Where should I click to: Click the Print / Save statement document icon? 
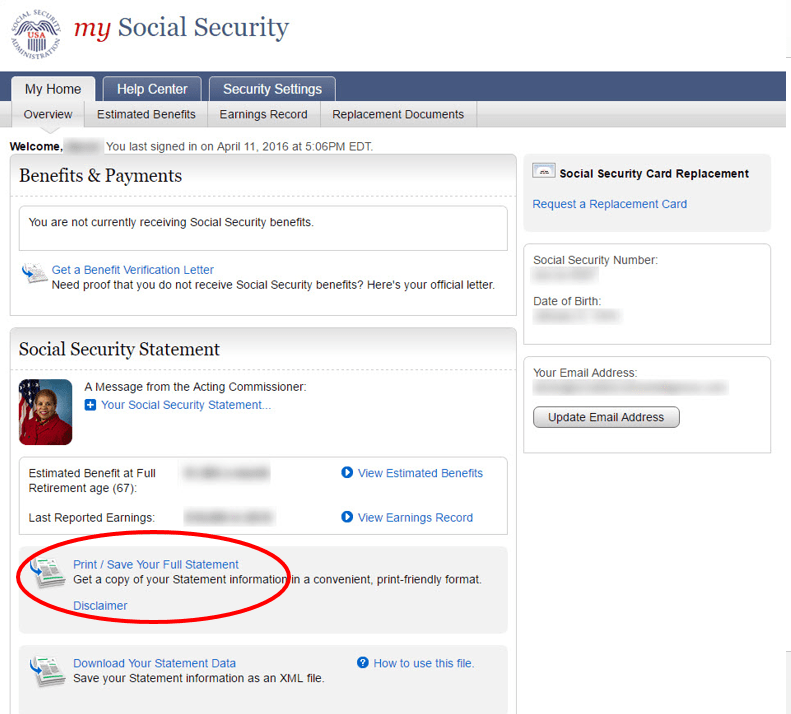pyautogui.click(x=47, y=573)
